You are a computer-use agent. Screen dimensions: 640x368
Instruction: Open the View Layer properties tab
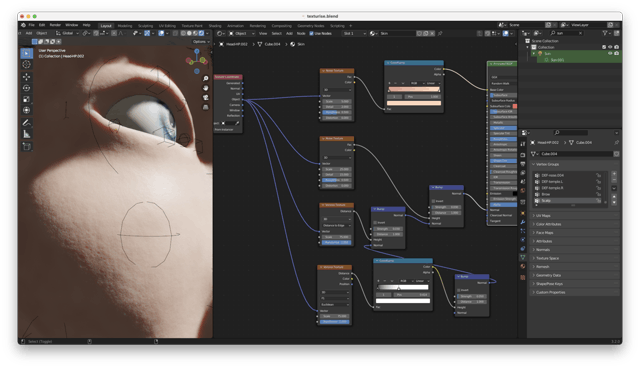coord(523,173)
